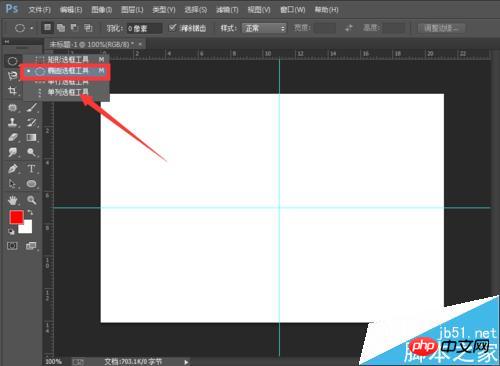Open the red foreground color swatch

click(16, 217)
